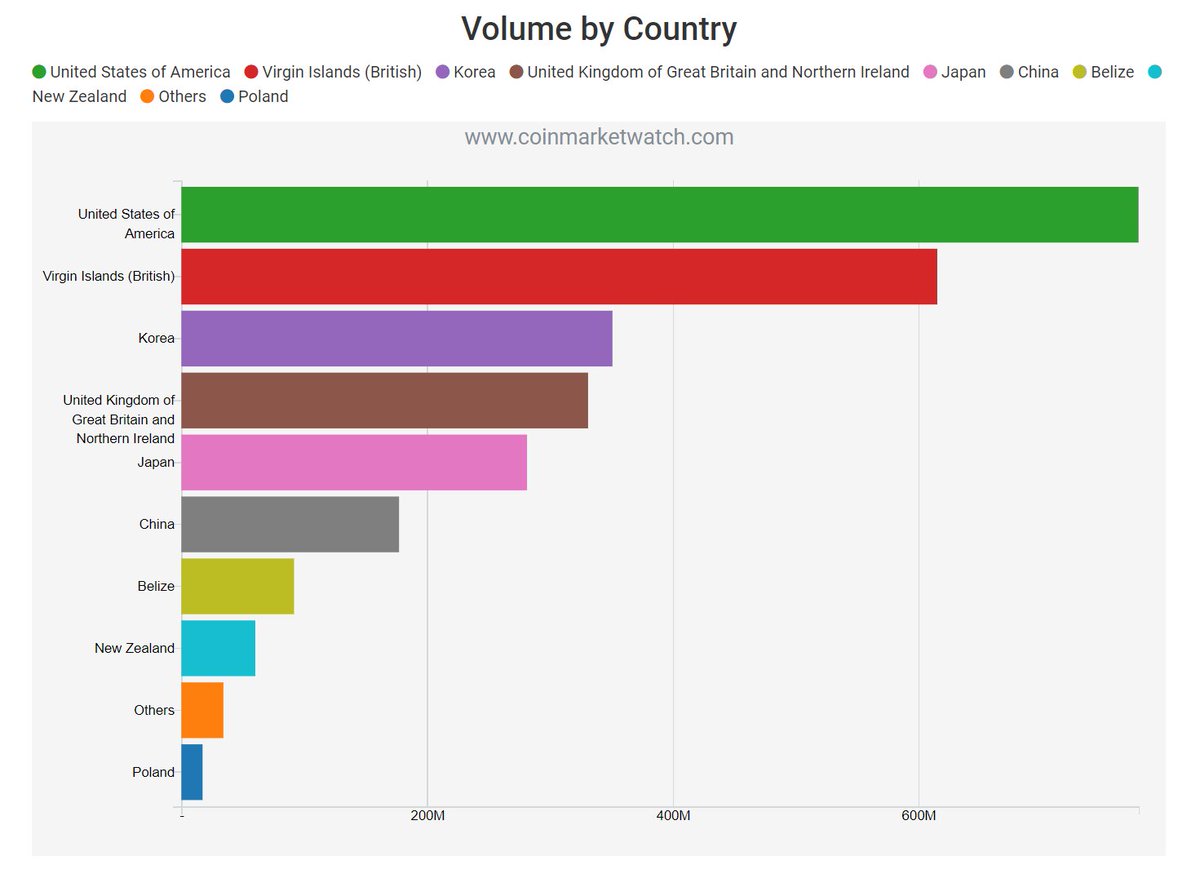The width and height of the screenshot is (1200, 896).
Task: Toggle the United Kingdom legend entry
Action: pos(709,72)
